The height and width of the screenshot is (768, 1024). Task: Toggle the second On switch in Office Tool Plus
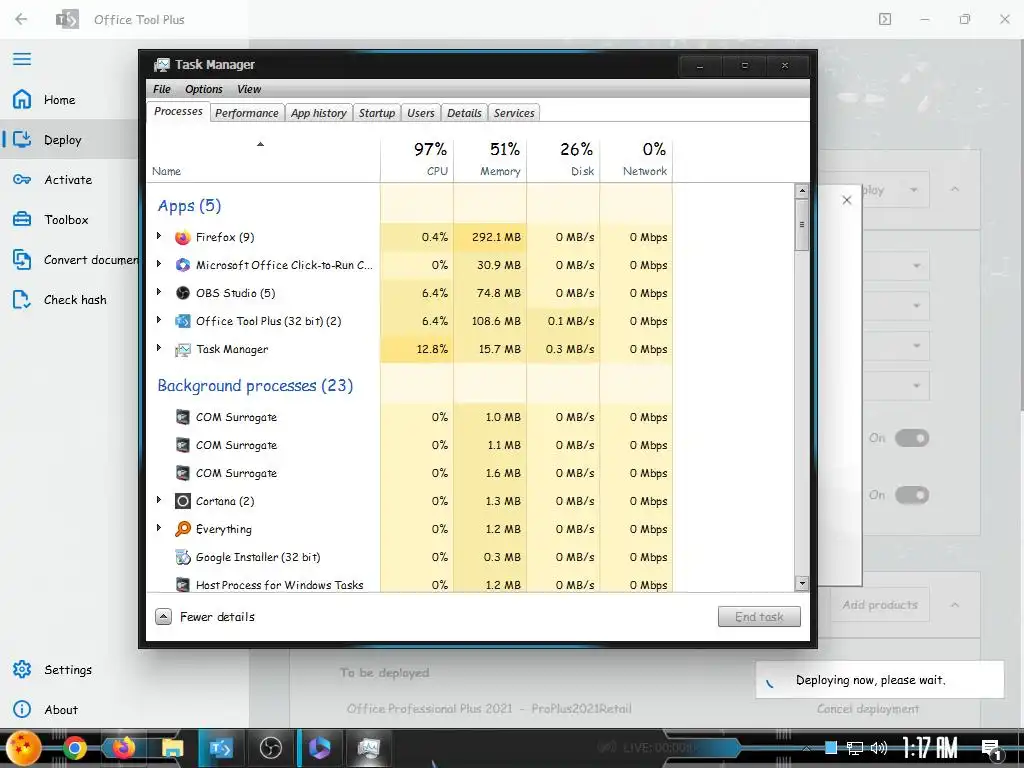tap(912, 495)
